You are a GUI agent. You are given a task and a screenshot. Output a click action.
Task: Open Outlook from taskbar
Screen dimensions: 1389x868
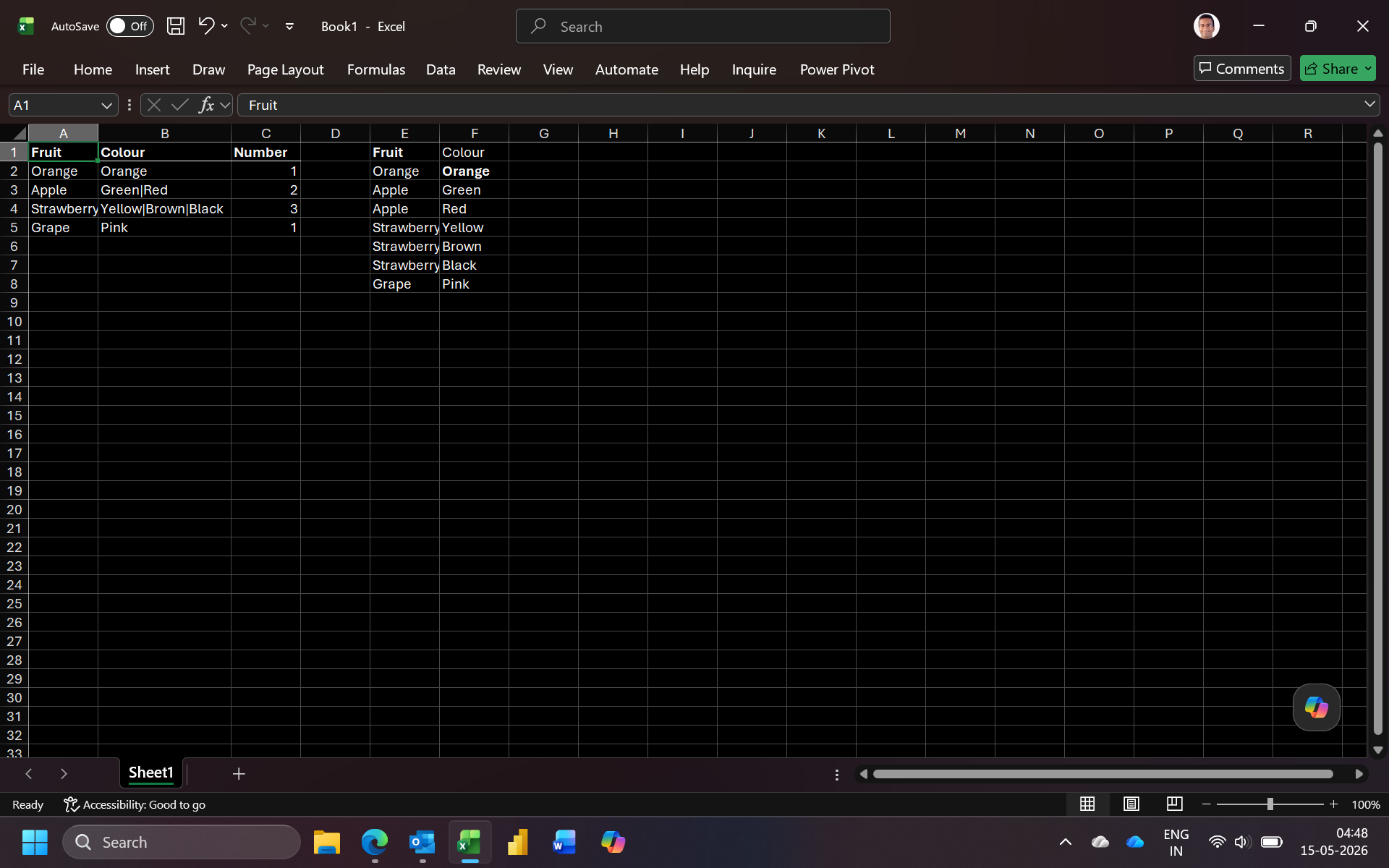[x=422, y=842]
